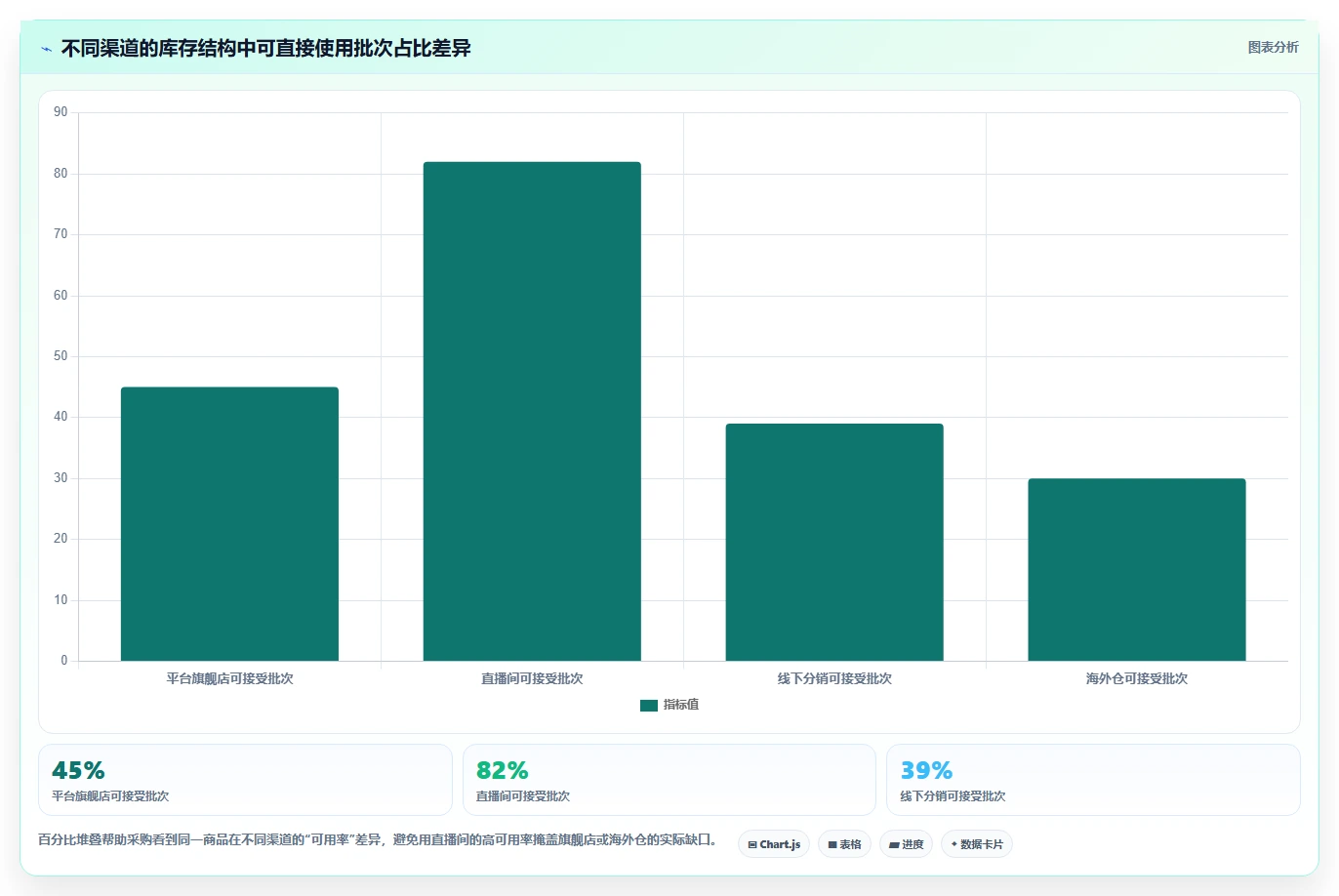Viewport: 1339px width, 896px height.
Task: Click the x-axis label 平台旗舰店可接受批次
Action: (x=229, y=678)
